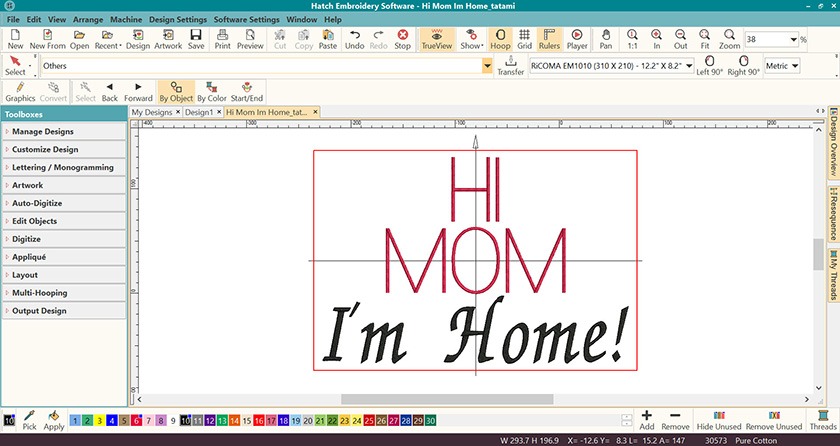840x446 pixels.
Task: Toggle the Grid display
Action: [x=524, y=39]
